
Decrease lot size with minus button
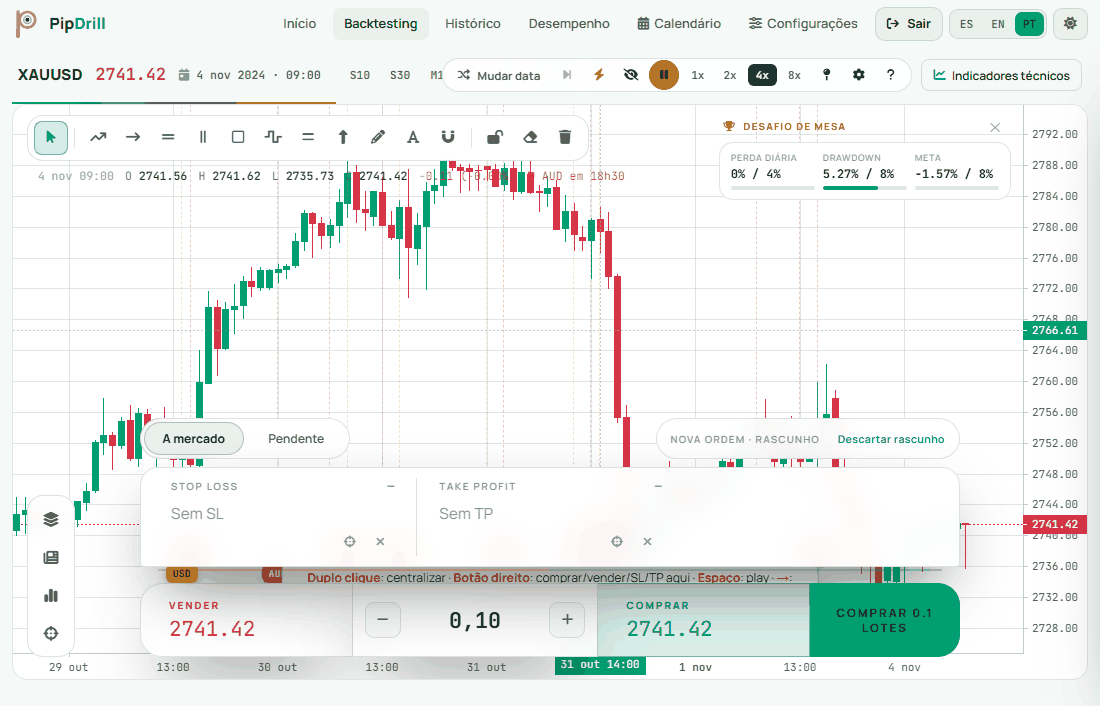[x=383, y=620]
